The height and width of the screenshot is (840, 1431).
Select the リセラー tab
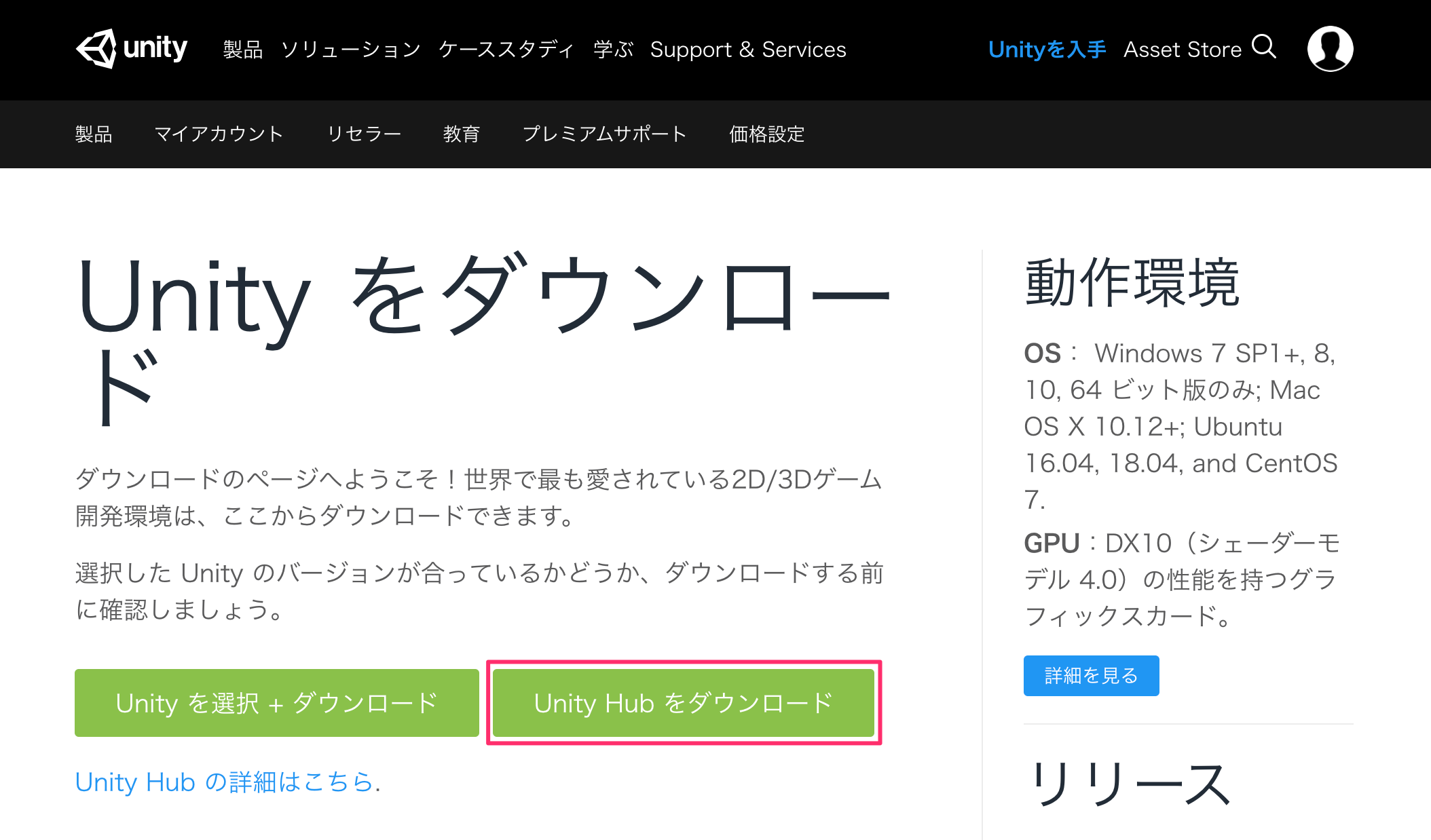click(364, 134)
